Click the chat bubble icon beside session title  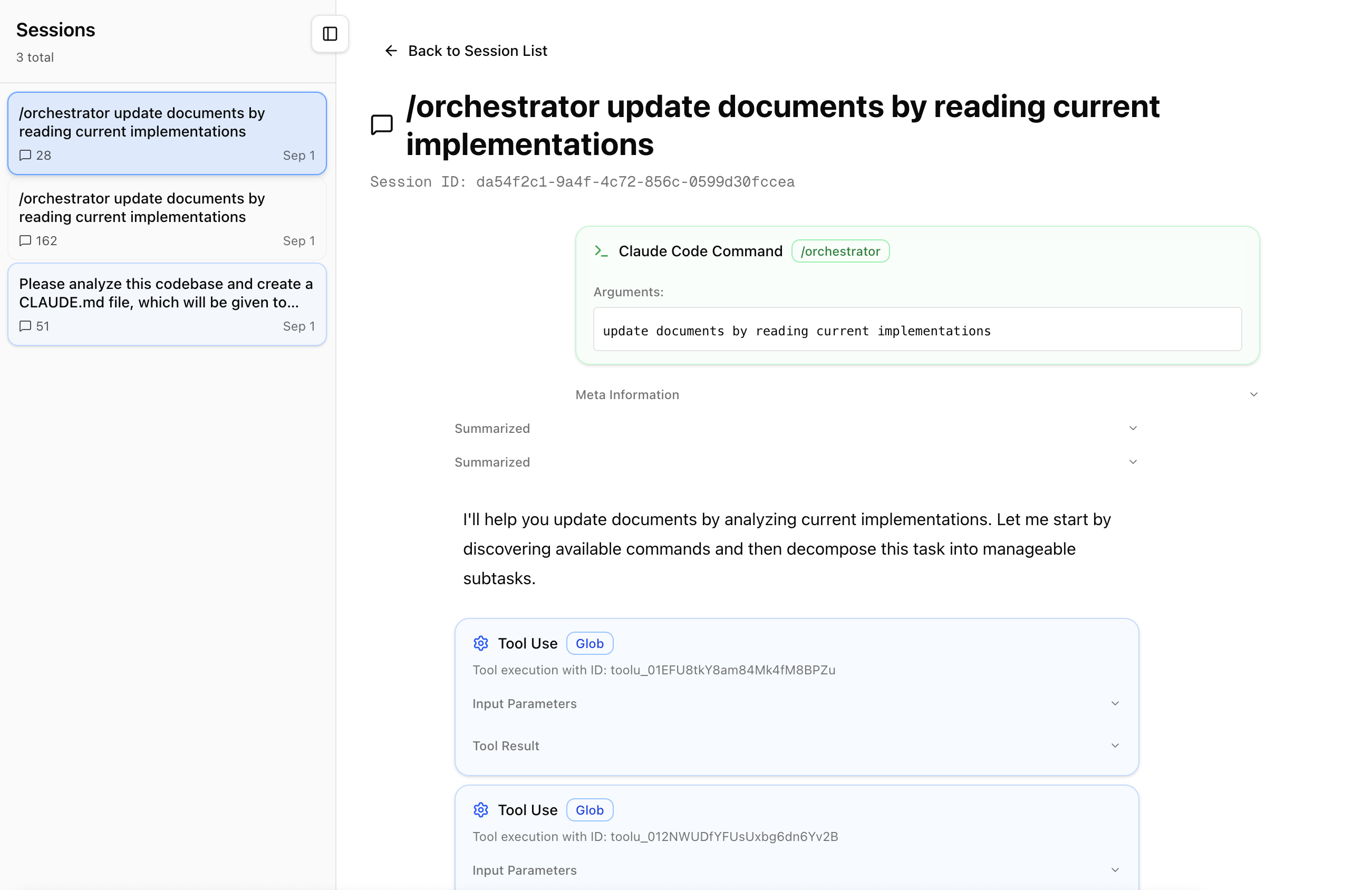pos(382,124)
